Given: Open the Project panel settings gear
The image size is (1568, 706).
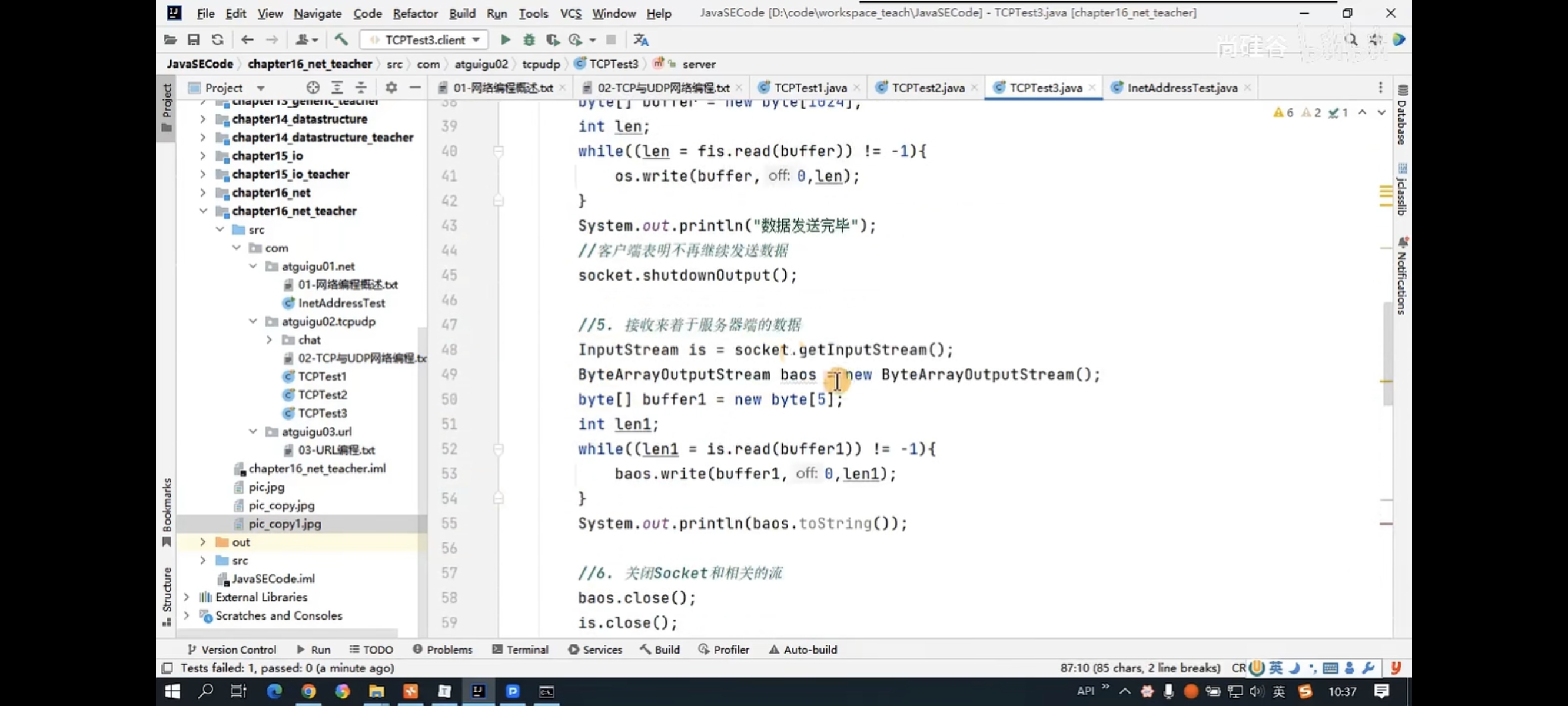Looking at the screenshot, I should click(391, 88).
